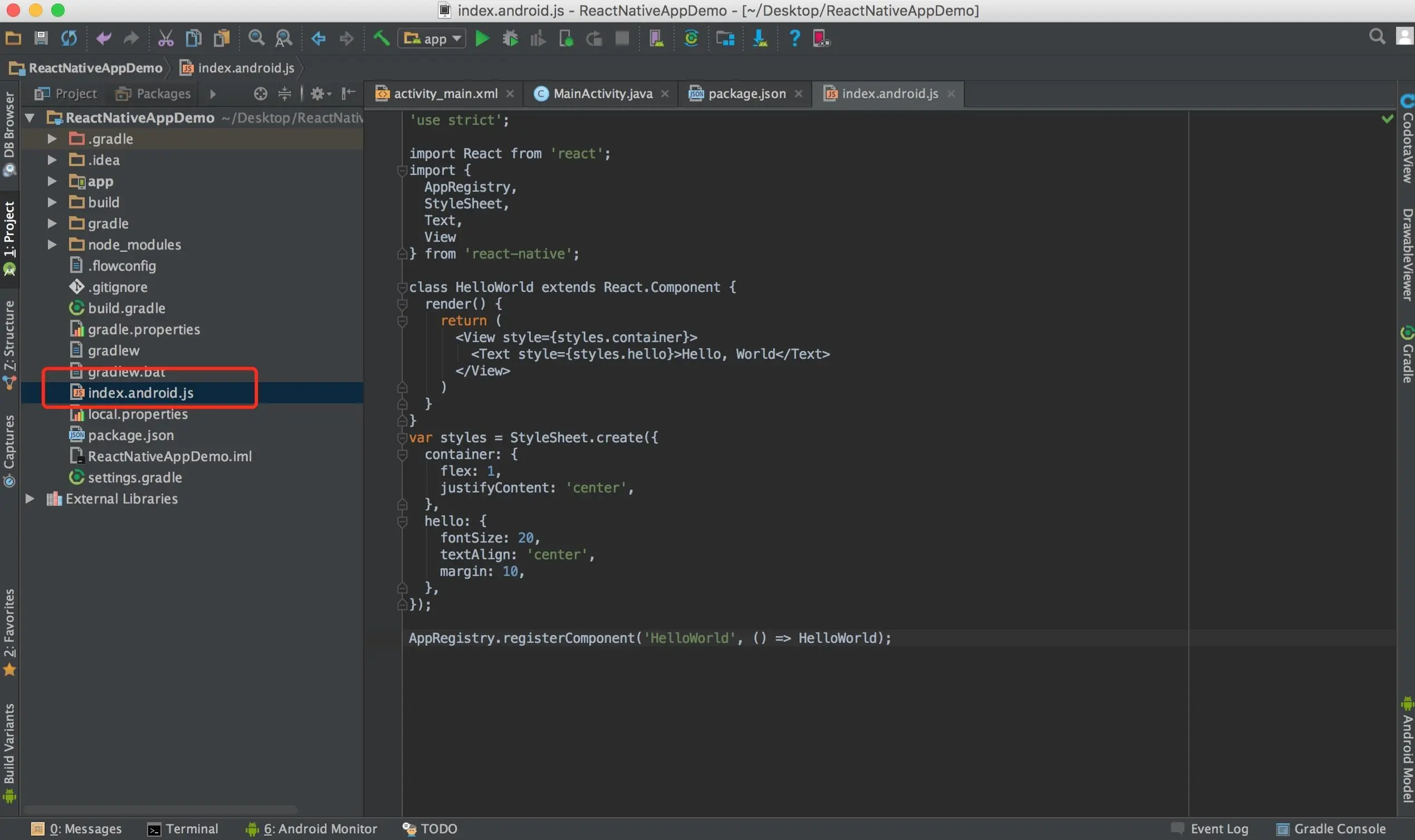Open the Terminal tool window

pos(183,829)
